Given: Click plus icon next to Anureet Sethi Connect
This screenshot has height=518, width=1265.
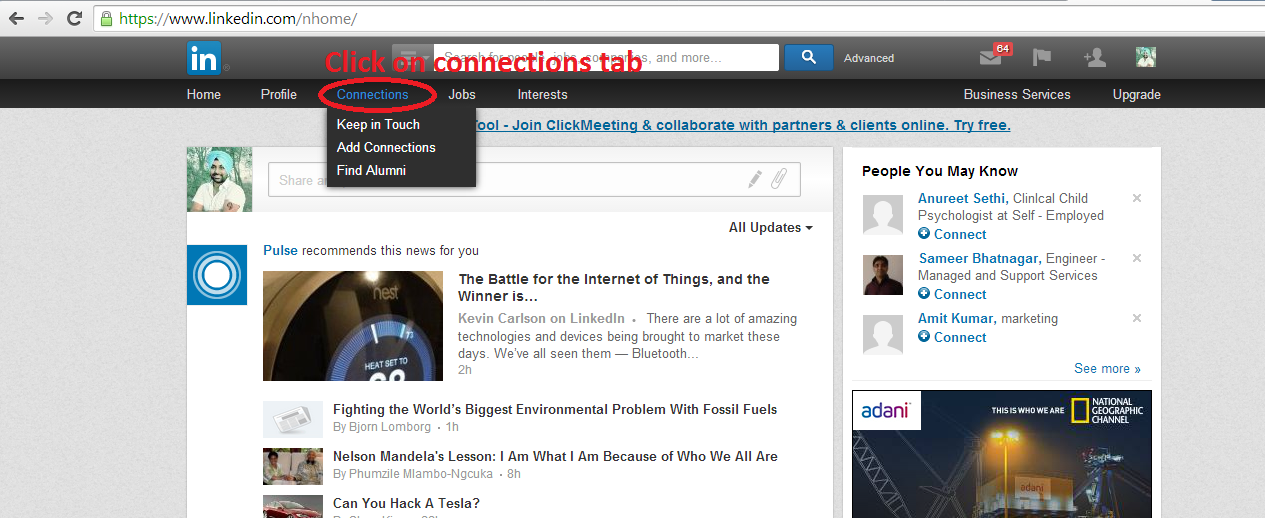Looking at the screenshot, I should (924, 234).
